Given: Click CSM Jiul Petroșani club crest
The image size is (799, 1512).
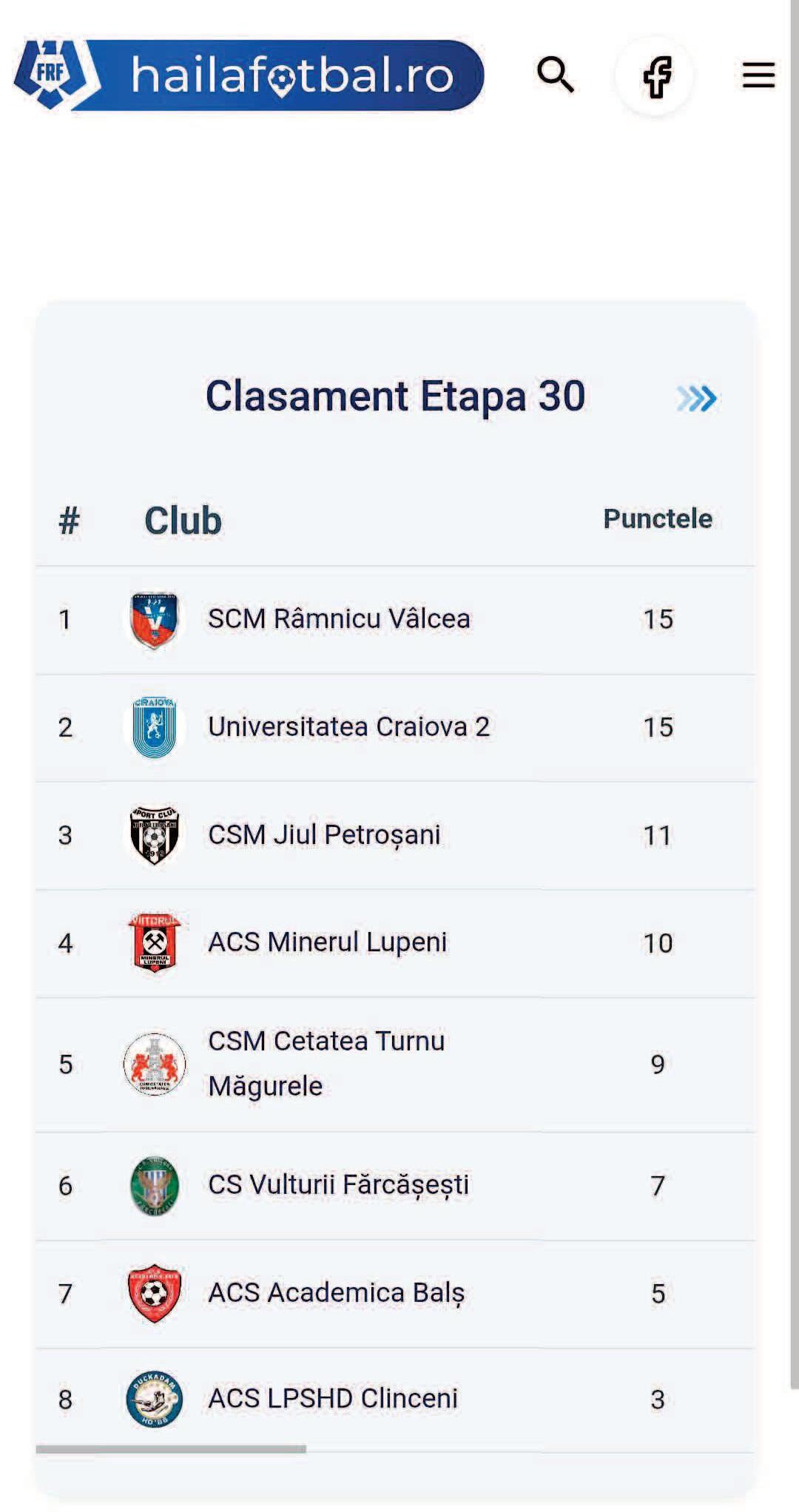Looking at the screenshot, I should tap(154, 835).
